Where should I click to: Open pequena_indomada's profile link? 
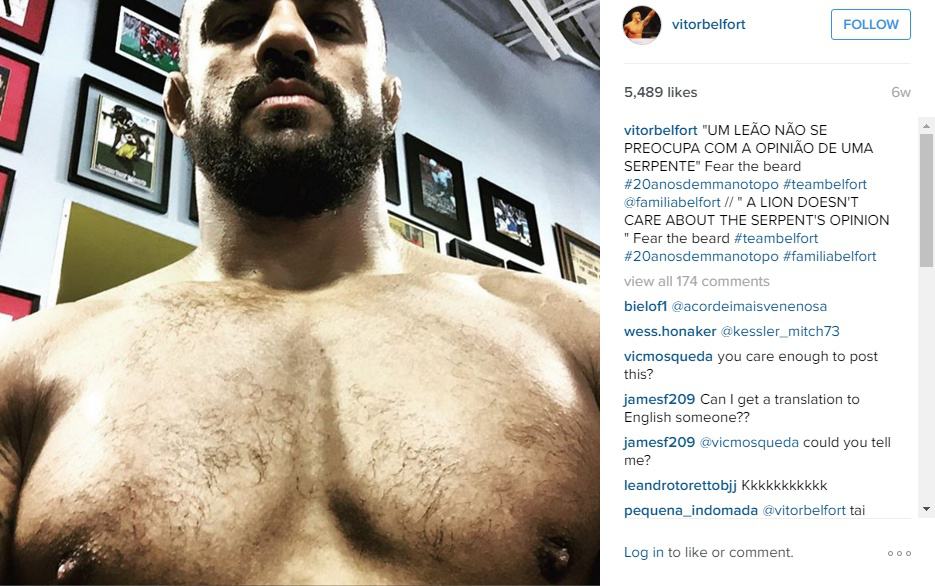tap(691, 510)
